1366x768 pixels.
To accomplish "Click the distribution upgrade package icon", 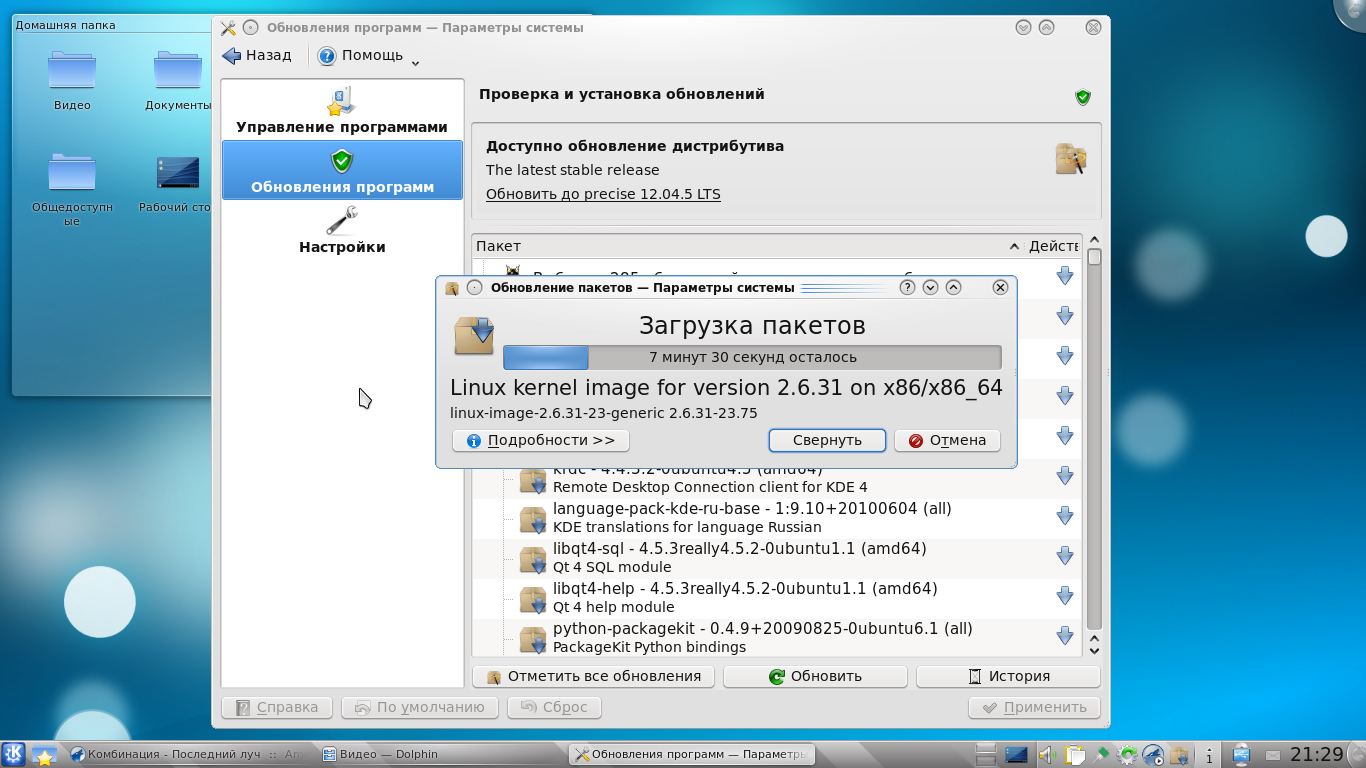I will [1070, 159].
